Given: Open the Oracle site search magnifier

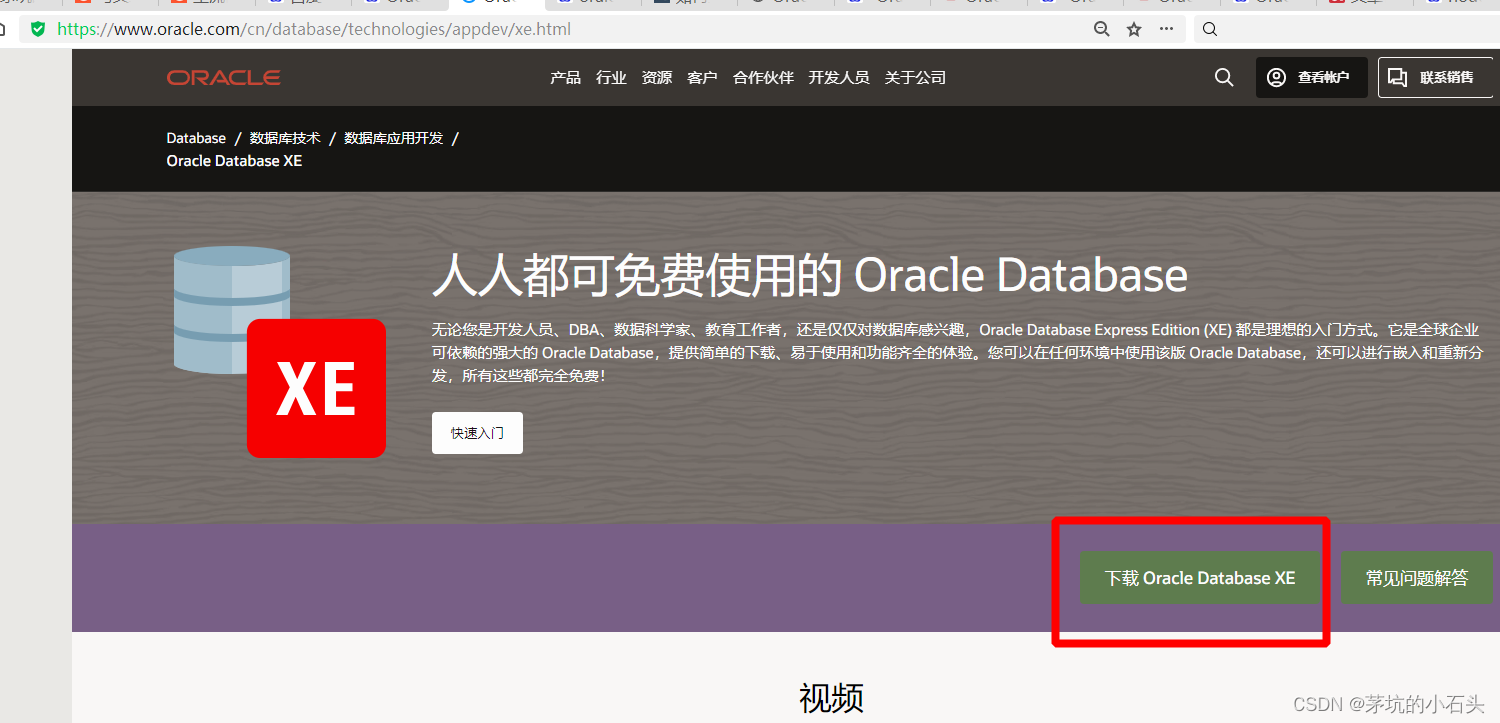Looking at the screenshot, I should pyautogui.click(x=1224, y=78).
